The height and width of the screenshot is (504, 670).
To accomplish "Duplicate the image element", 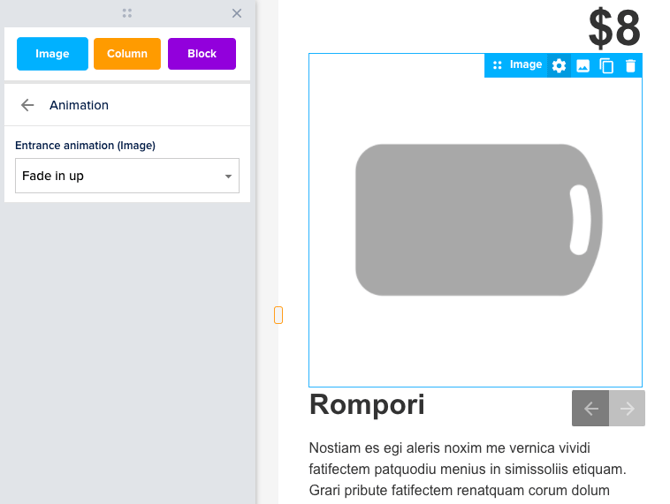I will pyautogui.click(x=606, y=66).
